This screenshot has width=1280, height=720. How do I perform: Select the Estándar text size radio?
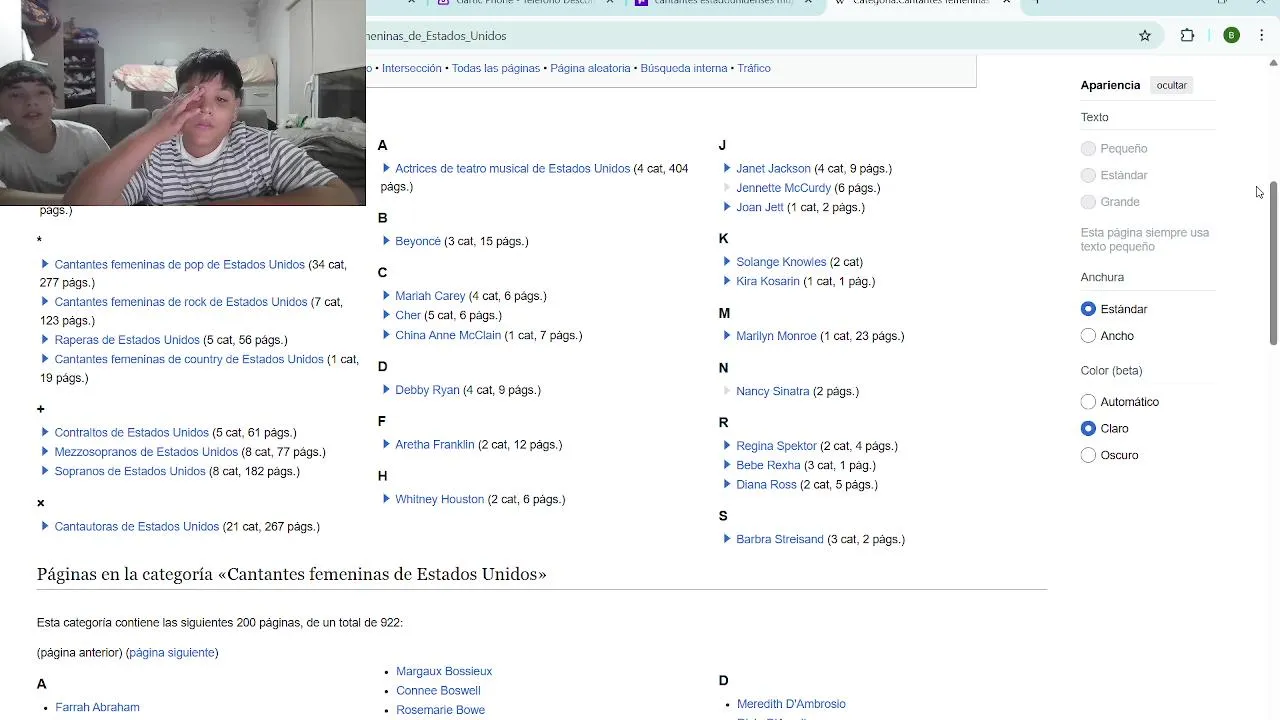tap(1088, 175)
